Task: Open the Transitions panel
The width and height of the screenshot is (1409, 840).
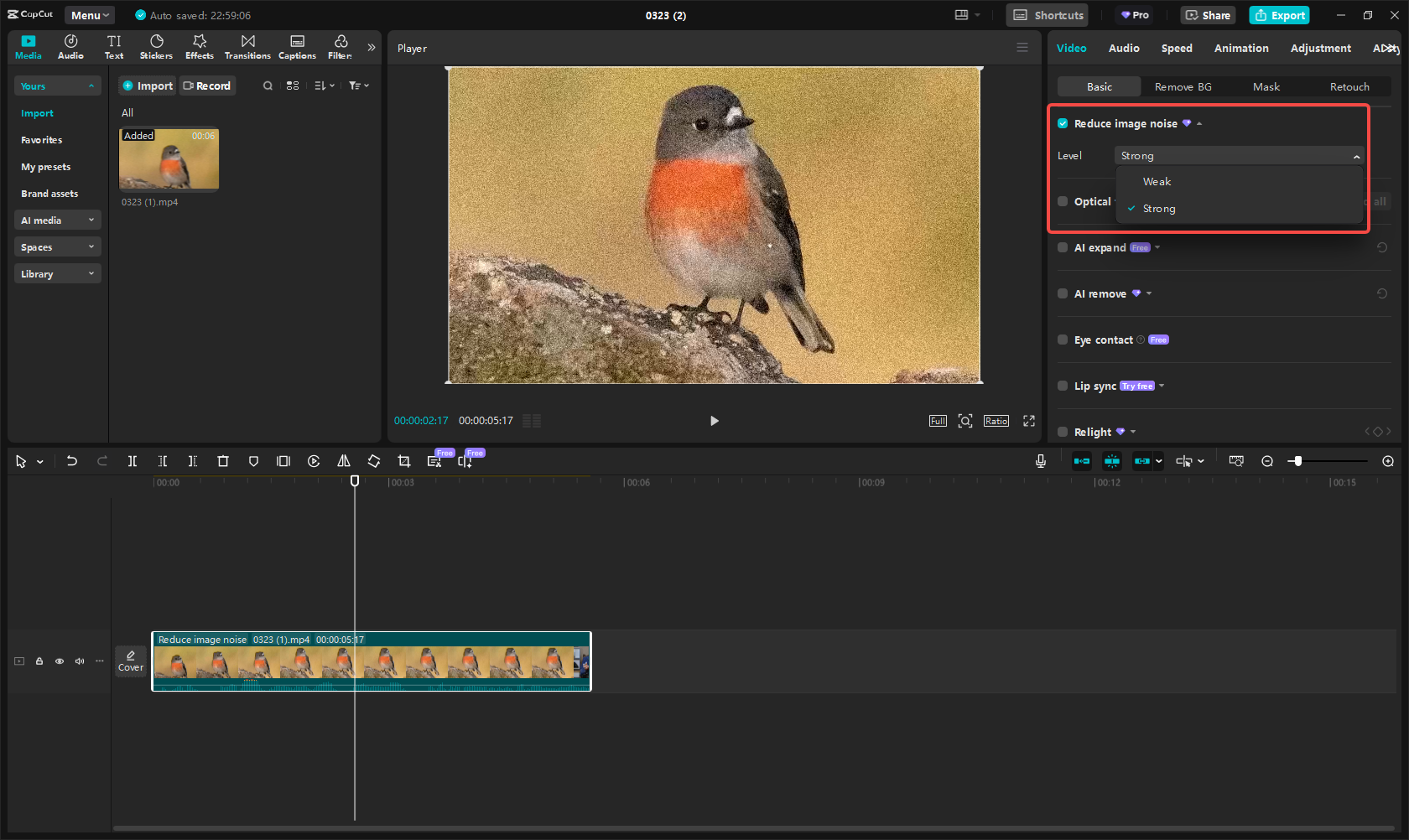Action: click(x=247, y=47)
